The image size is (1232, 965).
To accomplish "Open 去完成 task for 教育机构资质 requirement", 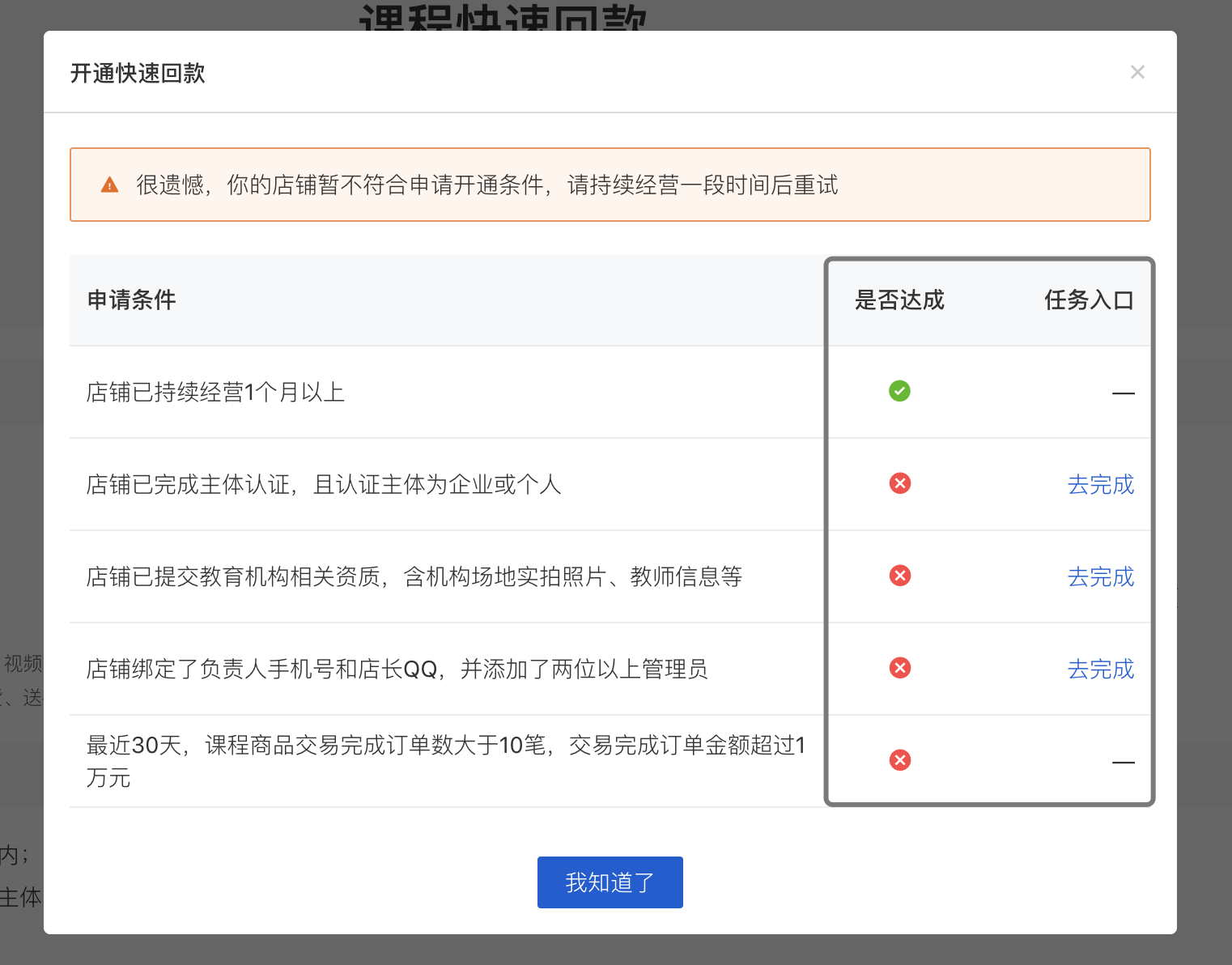I will click(1101, 577).
